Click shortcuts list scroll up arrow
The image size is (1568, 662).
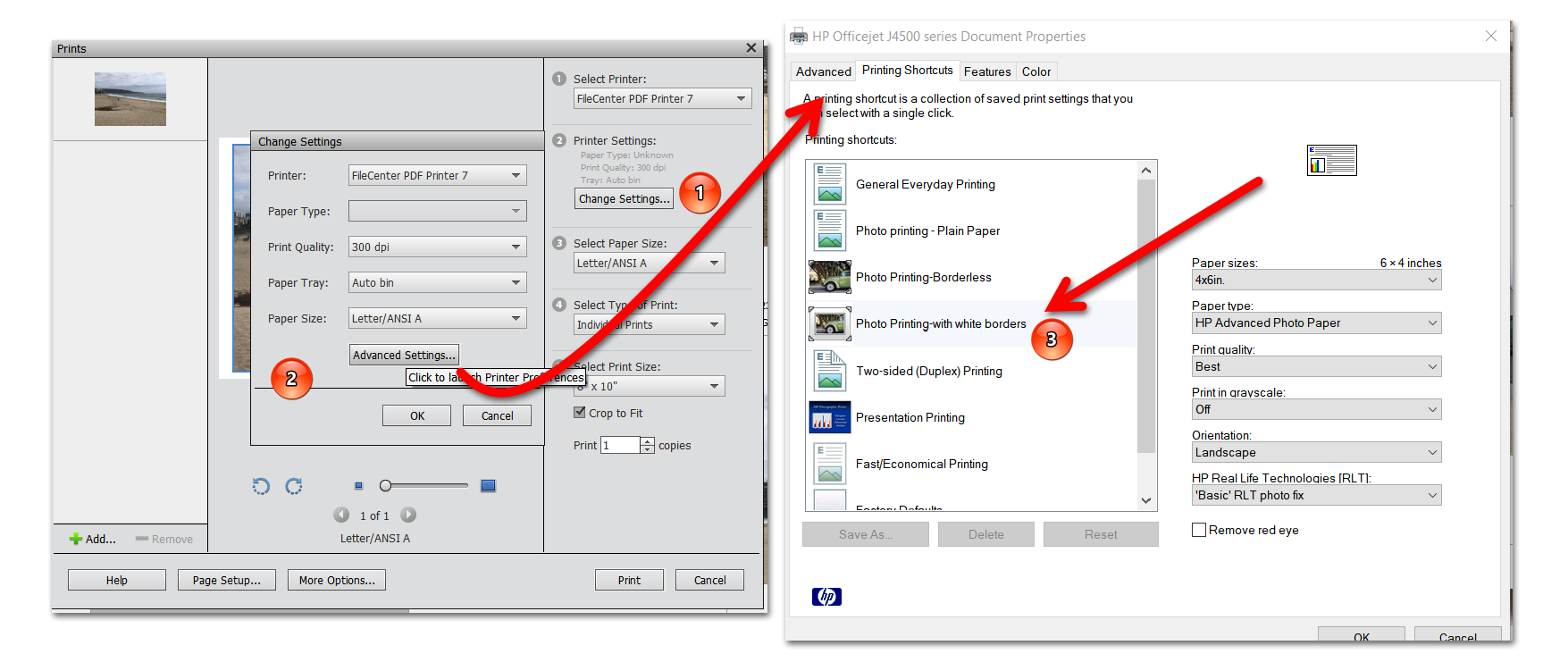tap(1146, 170)
